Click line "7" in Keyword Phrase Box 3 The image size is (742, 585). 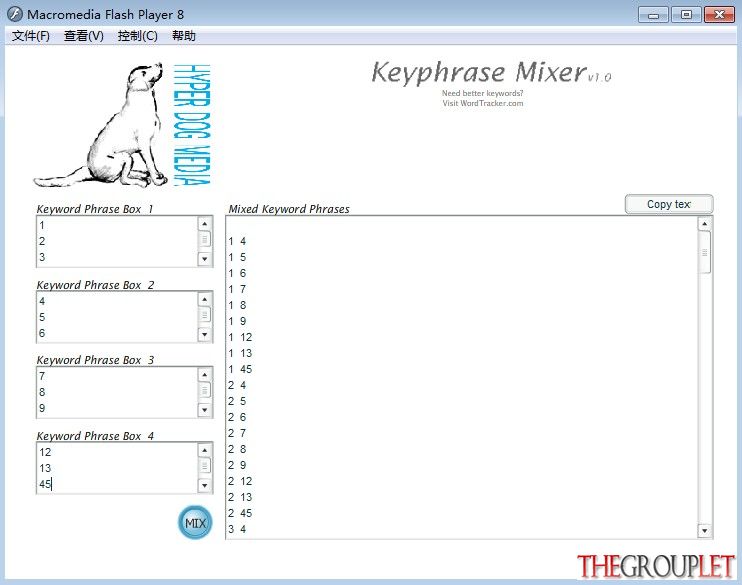point(42,376)
